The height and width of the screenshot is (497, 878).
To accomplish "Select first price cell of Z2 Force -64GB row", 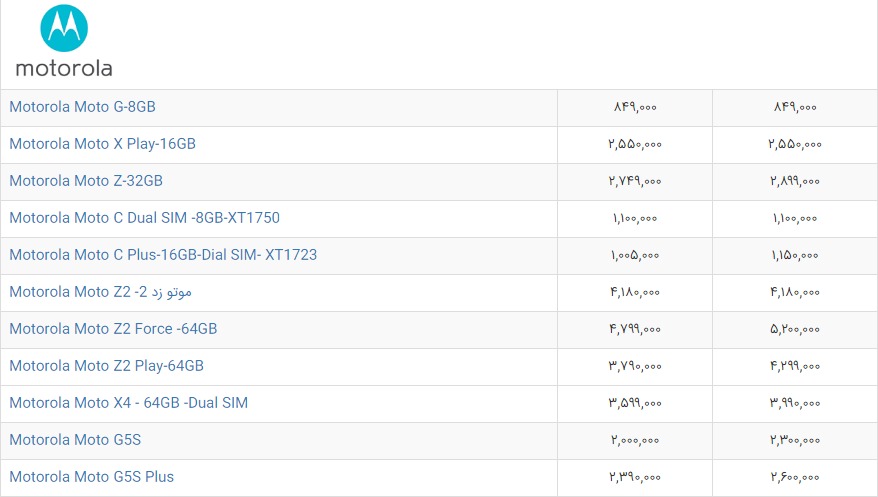I will (x=635, y=330).
